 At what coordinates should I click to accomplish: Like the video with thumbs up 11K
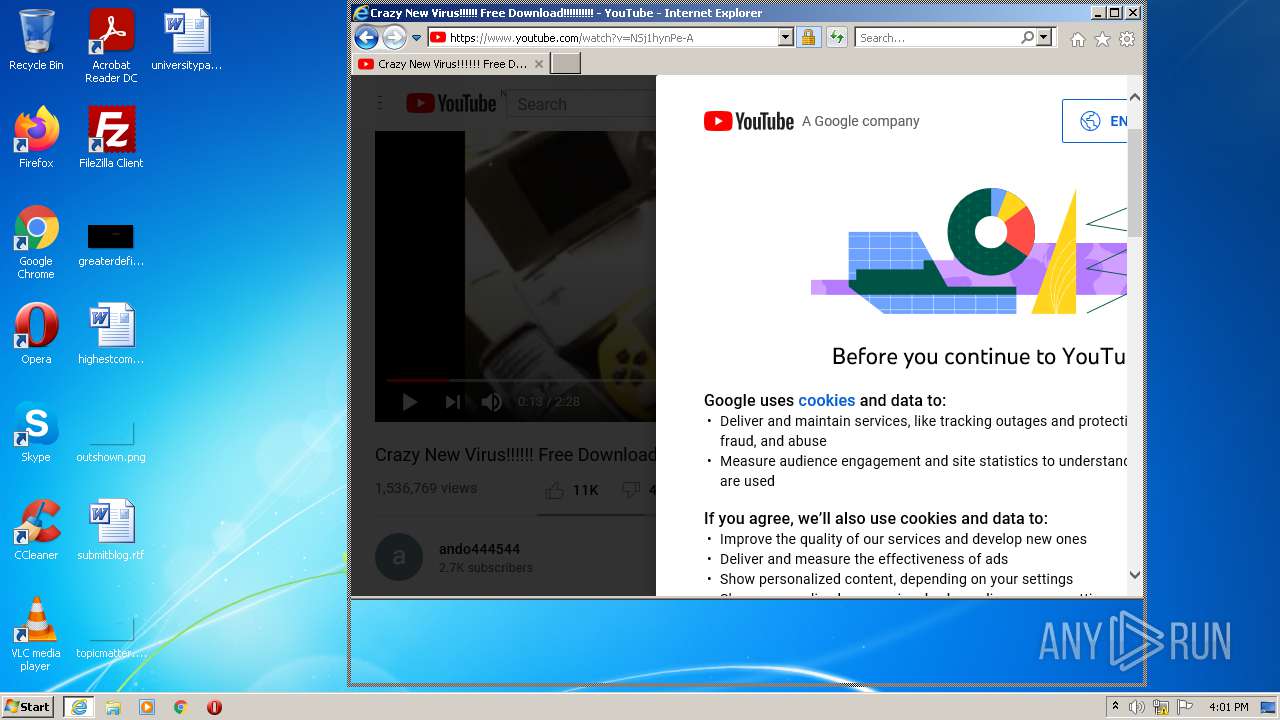coord(572,490)
